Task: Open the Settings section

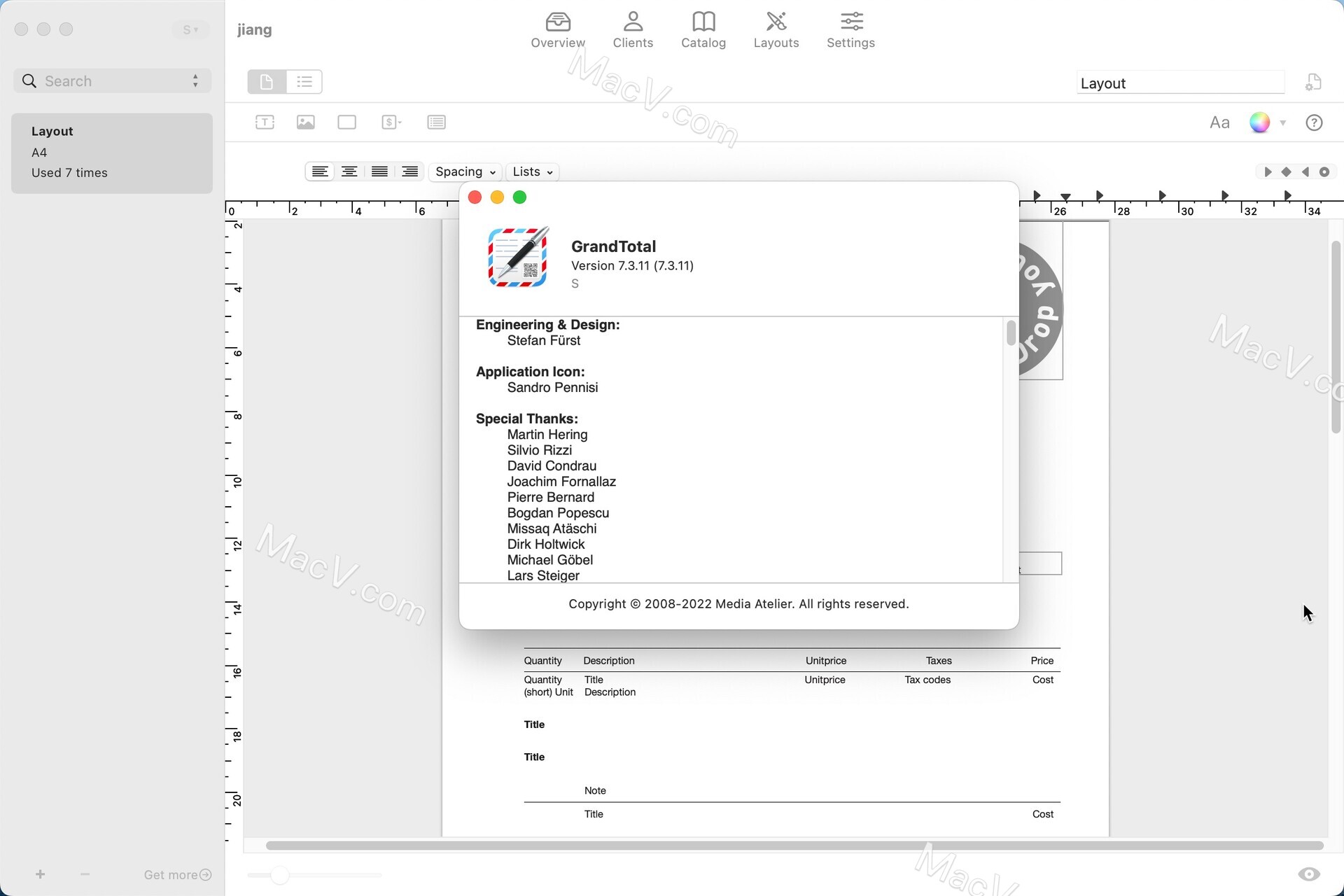Action: [850, 30]
